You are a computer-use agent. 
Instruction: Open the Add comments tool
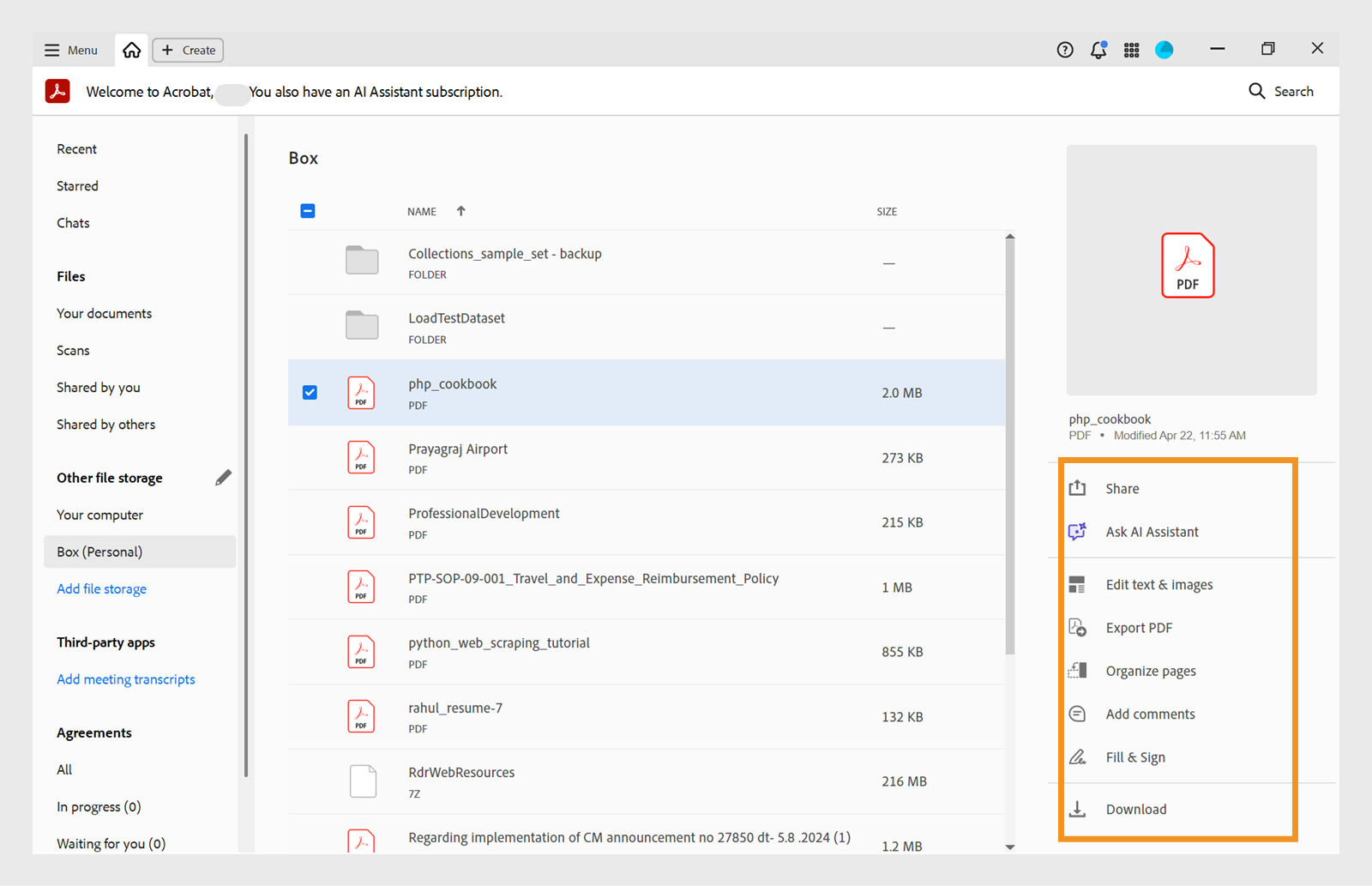[x=1150, y=713]
